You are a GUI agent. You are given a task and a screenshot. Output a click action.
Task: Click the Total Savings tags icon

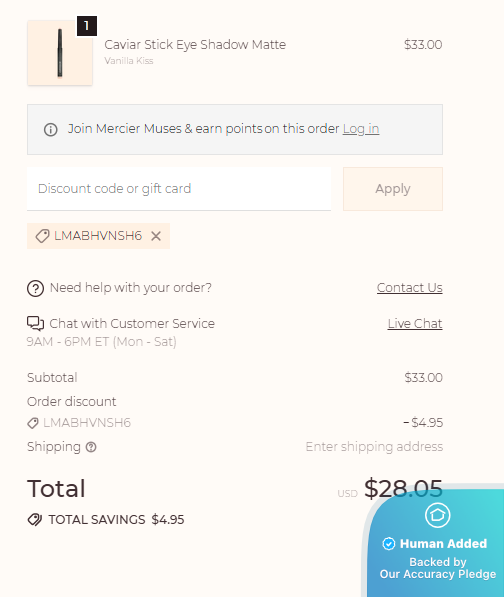(35, 520)
